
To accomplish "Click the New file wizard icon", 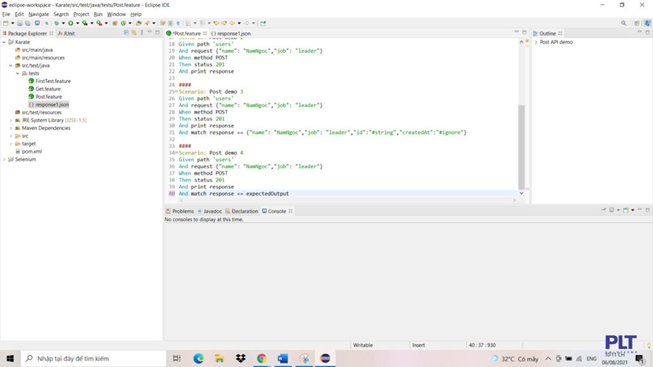I will click(5, 23).
